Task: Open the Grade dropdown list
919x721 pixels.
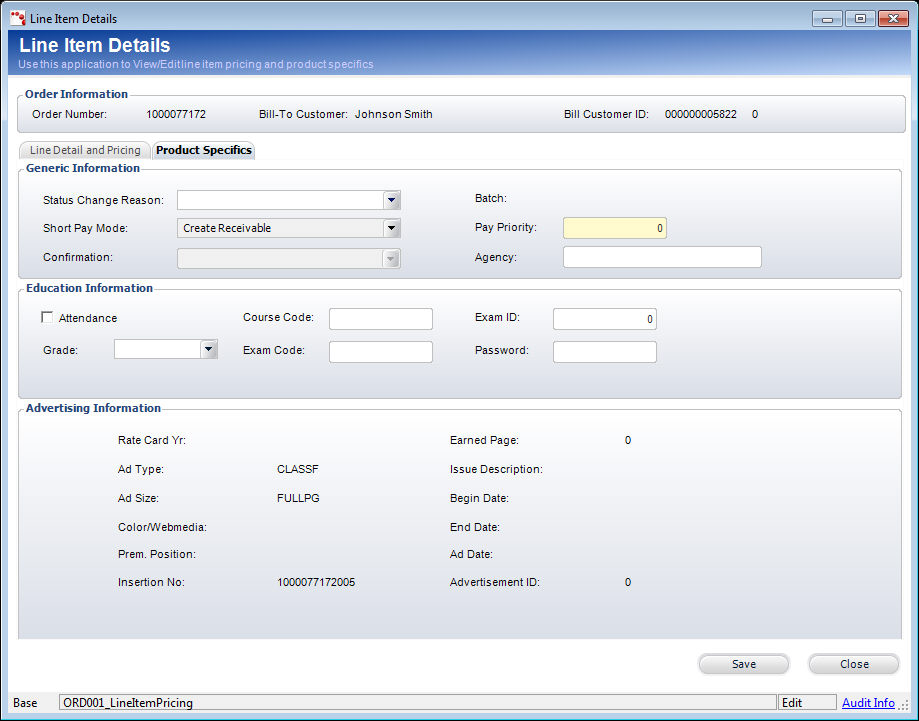Action: pos(209,349)
